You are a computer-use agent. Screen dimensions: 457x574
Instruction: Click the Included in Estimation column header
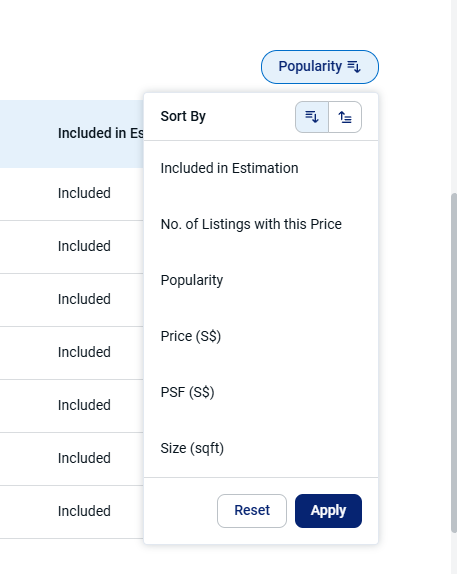coord(101,133)
